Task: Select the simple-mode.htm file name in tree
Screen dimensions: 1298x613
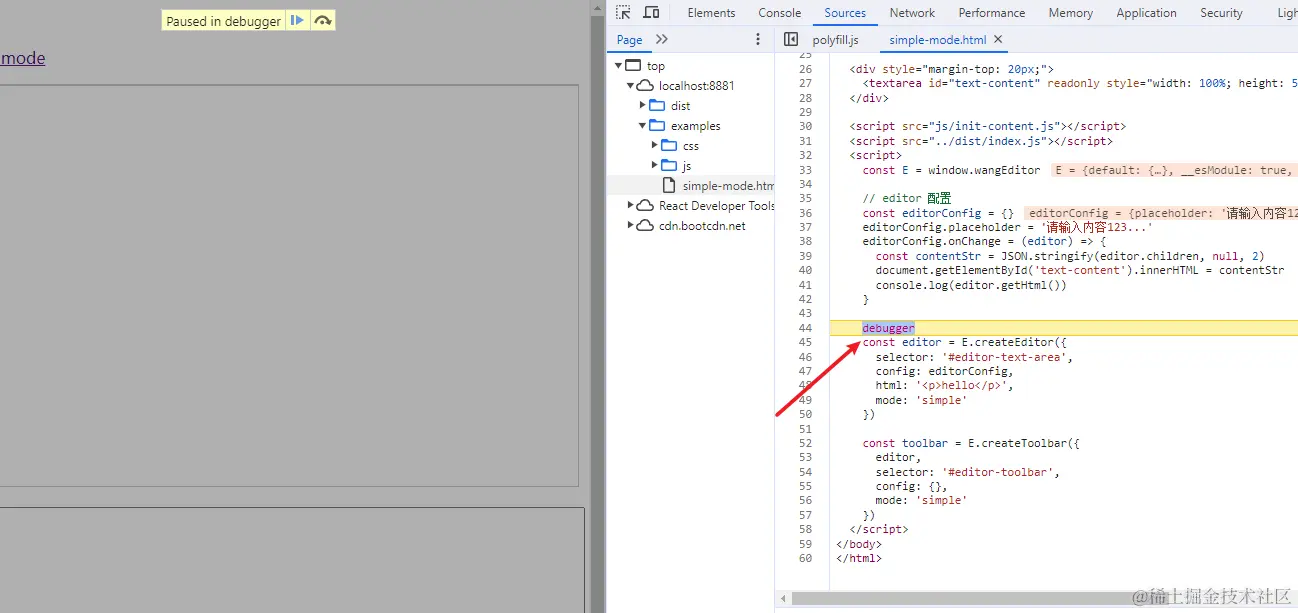Action: 728,186
